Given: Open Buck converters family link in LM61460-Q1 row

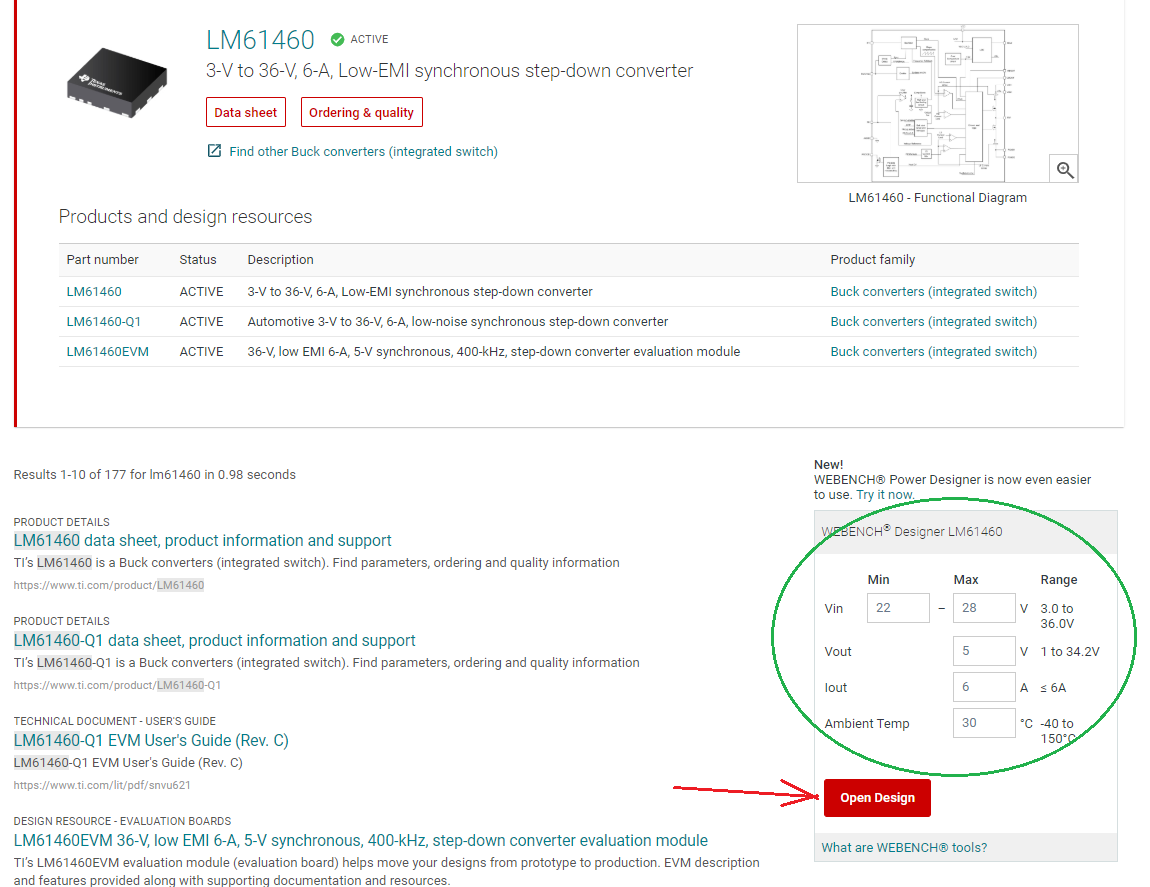Looking at the screenshot, I should pos(934,321).
